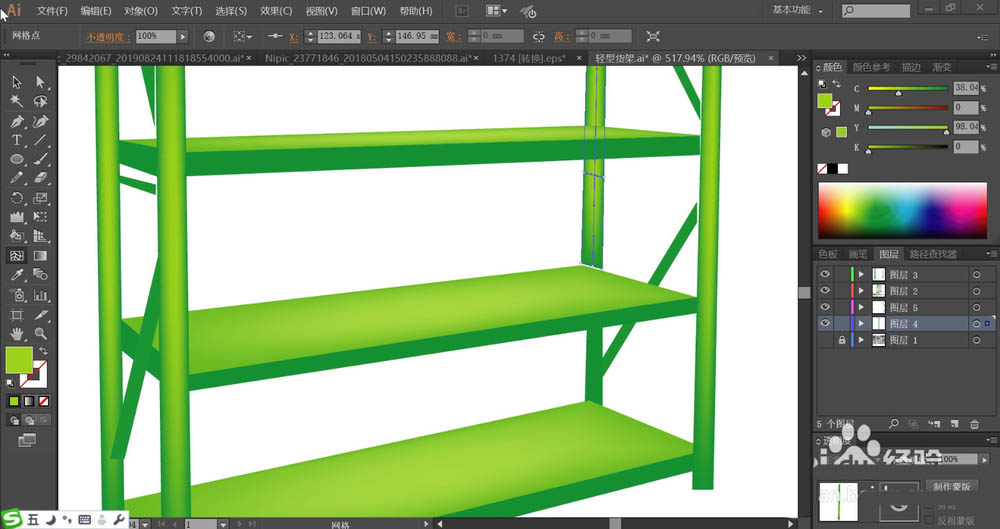This screenshot has height=529, width=1000.
Task: Open the 效果(C) menu
Action: click(x=276, y=11)
